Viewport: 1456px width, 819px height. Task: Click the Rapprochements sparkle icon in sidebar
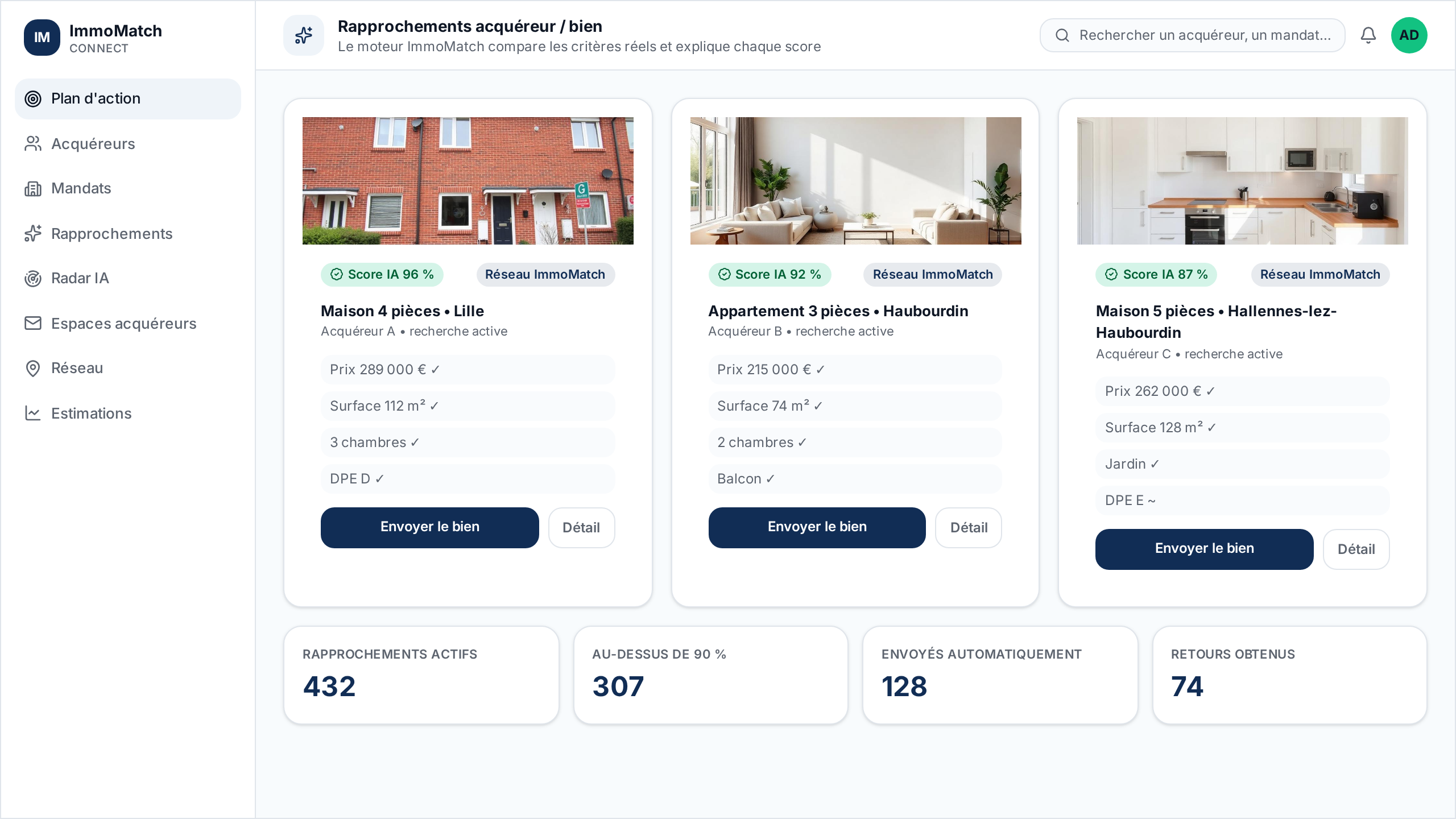[x=33, y=234]
